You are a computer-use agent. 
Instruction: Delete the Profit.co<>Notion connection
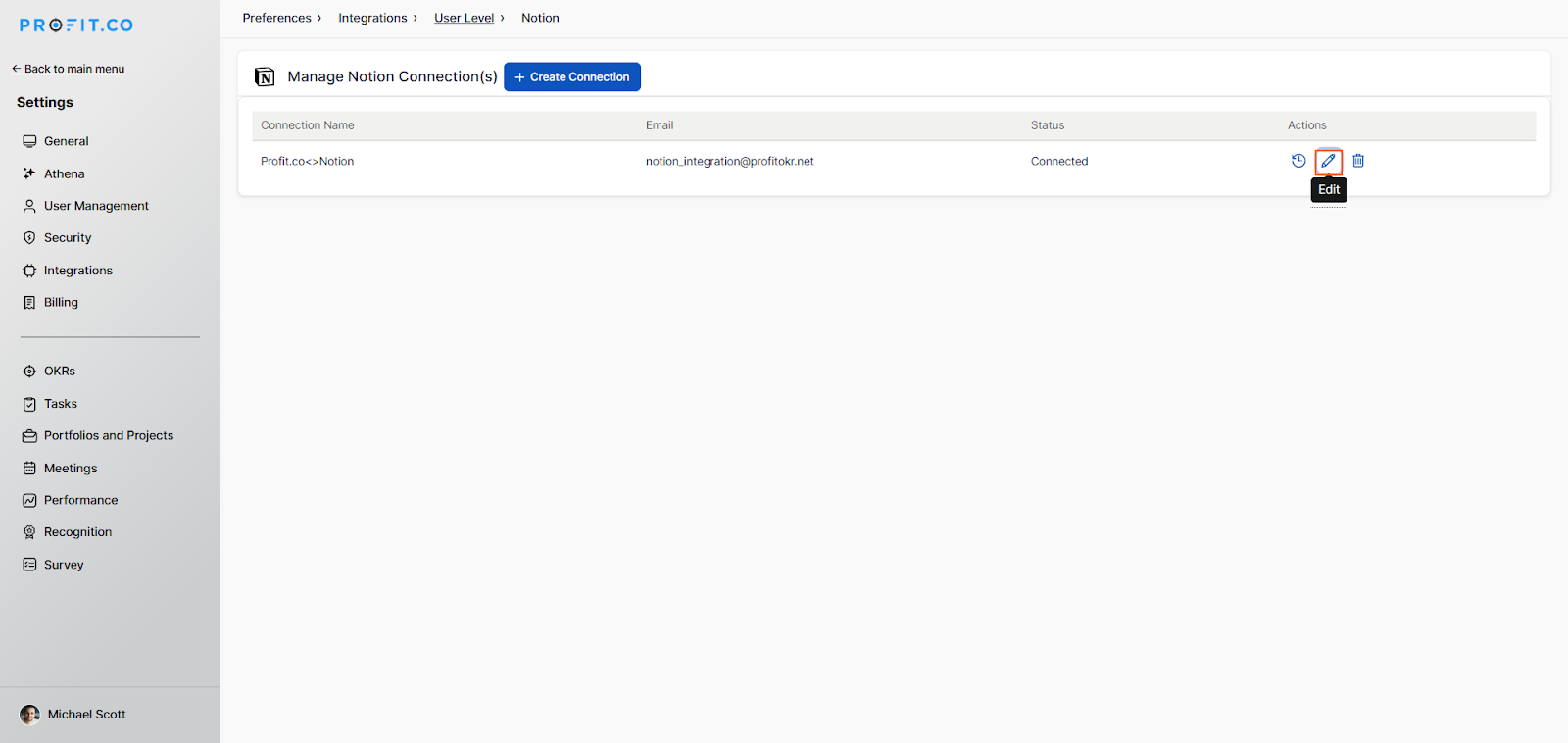[x=1358, y=161]
